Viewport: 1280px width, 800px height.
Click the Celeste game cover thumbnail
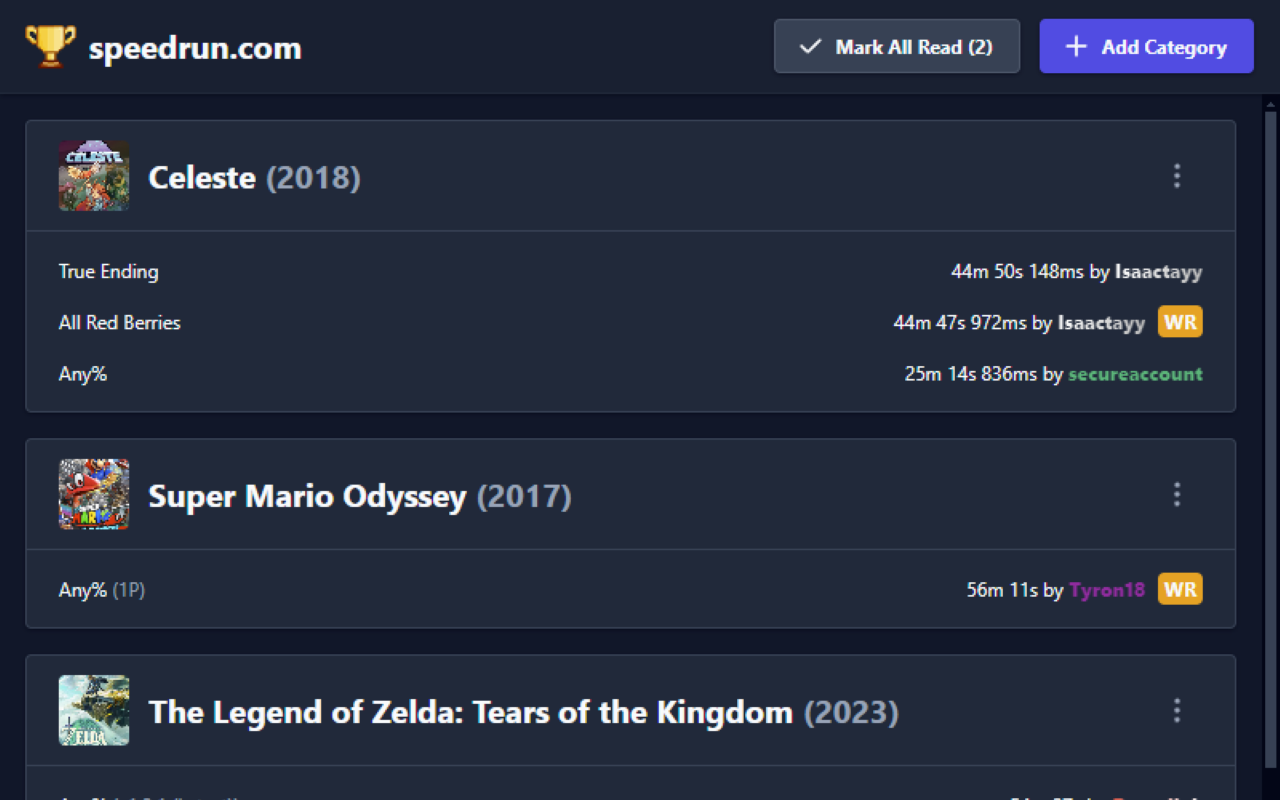coord(94,176)
